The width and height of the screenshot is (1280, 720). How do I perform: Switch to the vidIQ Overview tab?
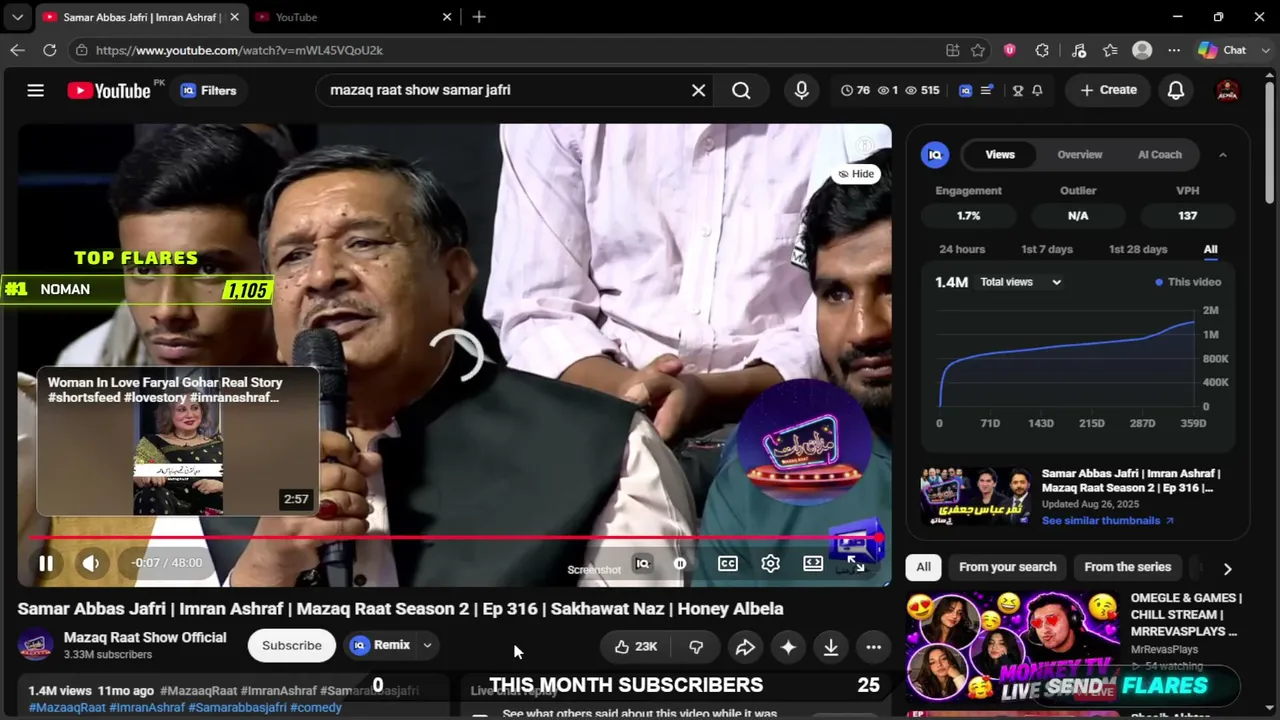[1080, 154]
